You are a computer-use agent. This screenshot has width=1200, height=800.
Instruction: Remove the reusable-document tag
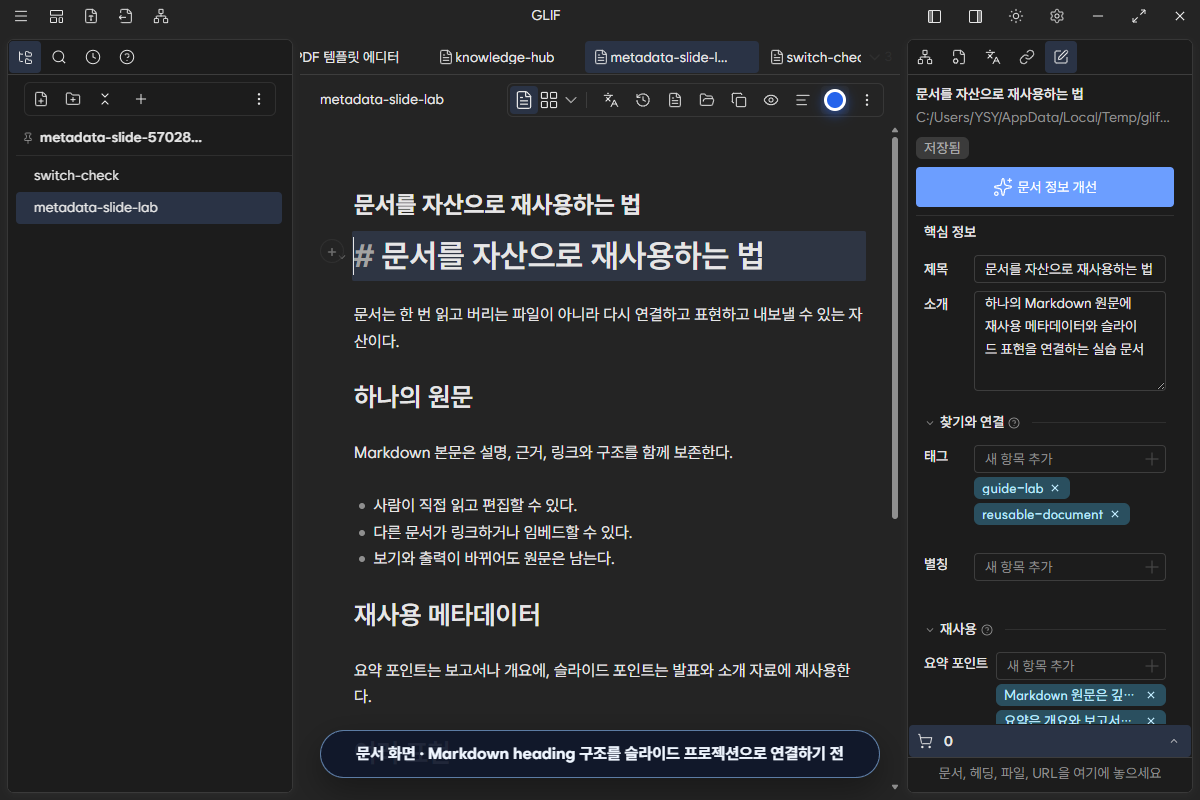click(1115, 514)
